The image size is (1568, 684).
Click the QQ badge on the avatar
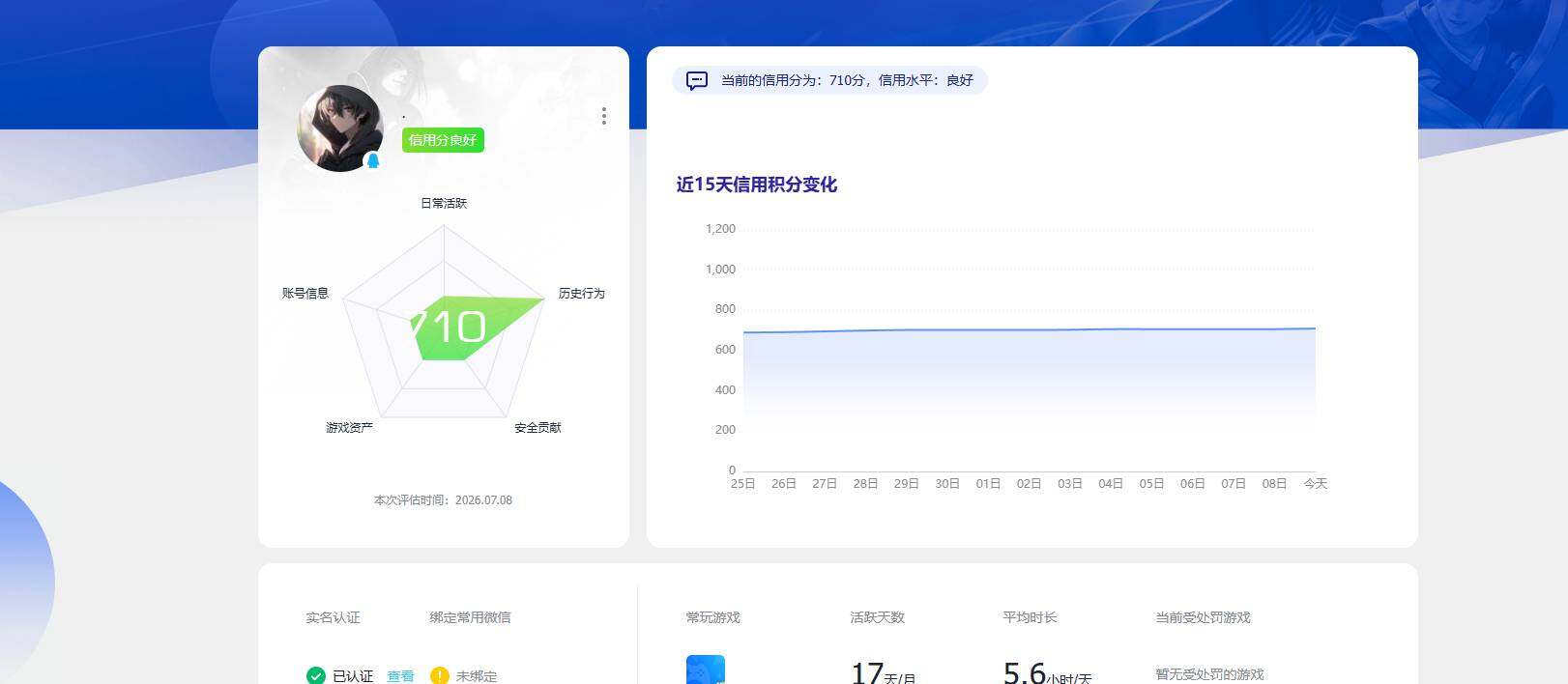click(373, 160)
